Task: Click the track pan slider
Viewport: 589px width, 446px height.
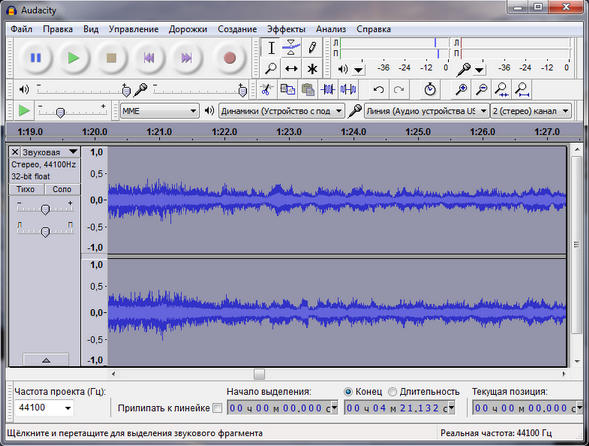Action: [x=45, y=231]
